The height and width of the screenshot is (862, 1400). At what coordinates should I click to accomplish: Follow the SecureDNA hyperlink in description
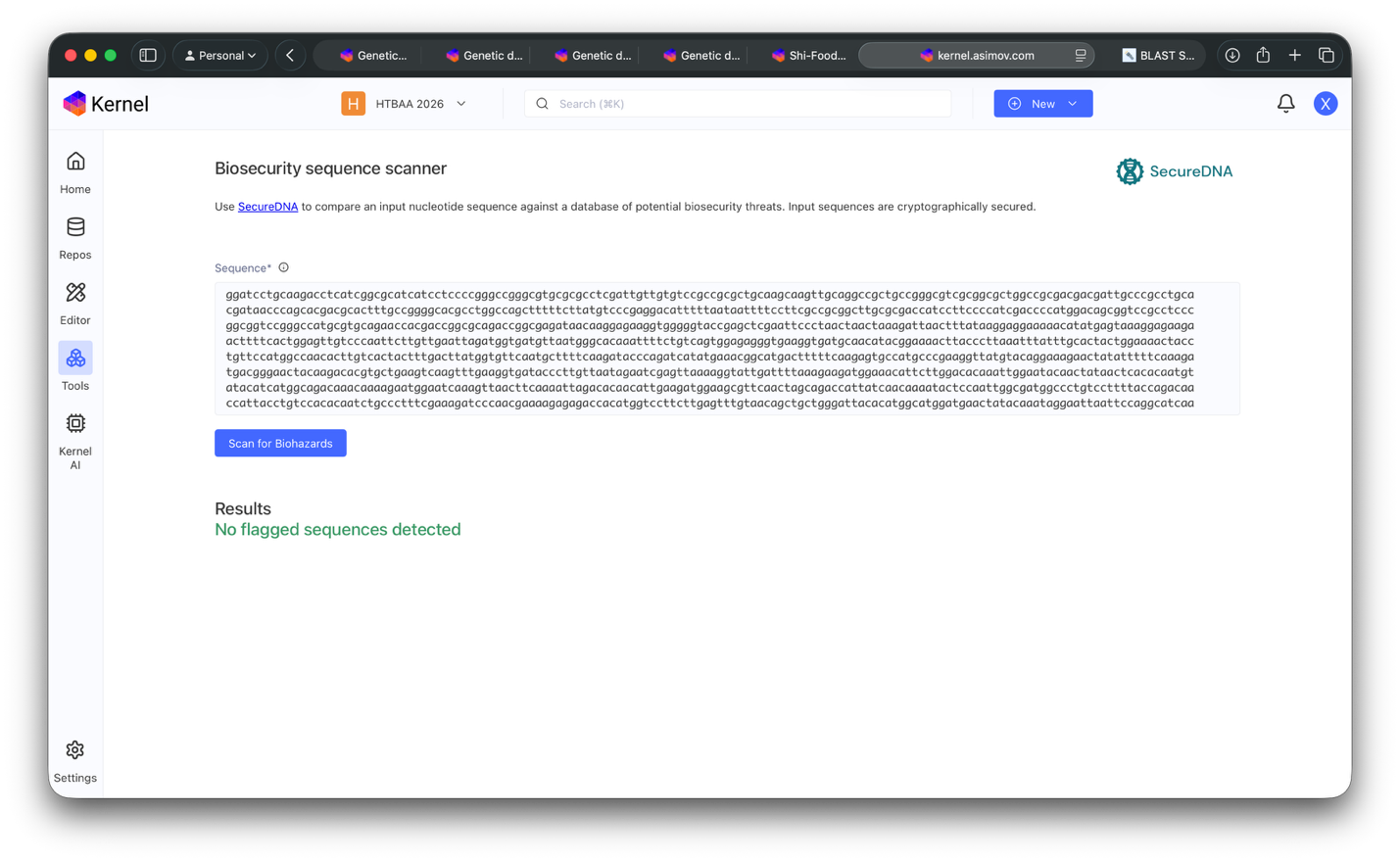[x=267, y=207]
